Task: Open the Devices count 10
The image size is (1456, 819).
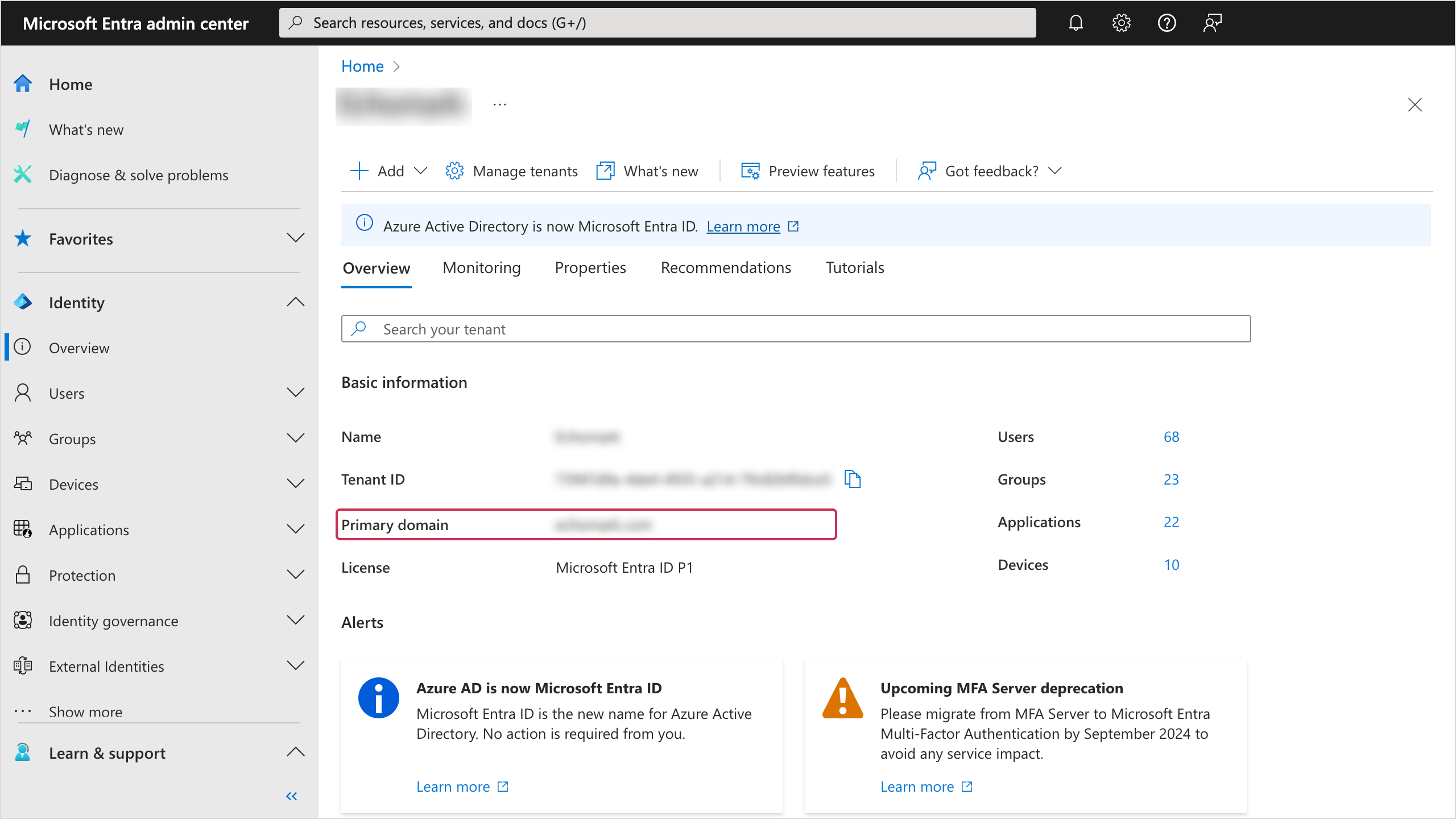Action: (1171, 565)
